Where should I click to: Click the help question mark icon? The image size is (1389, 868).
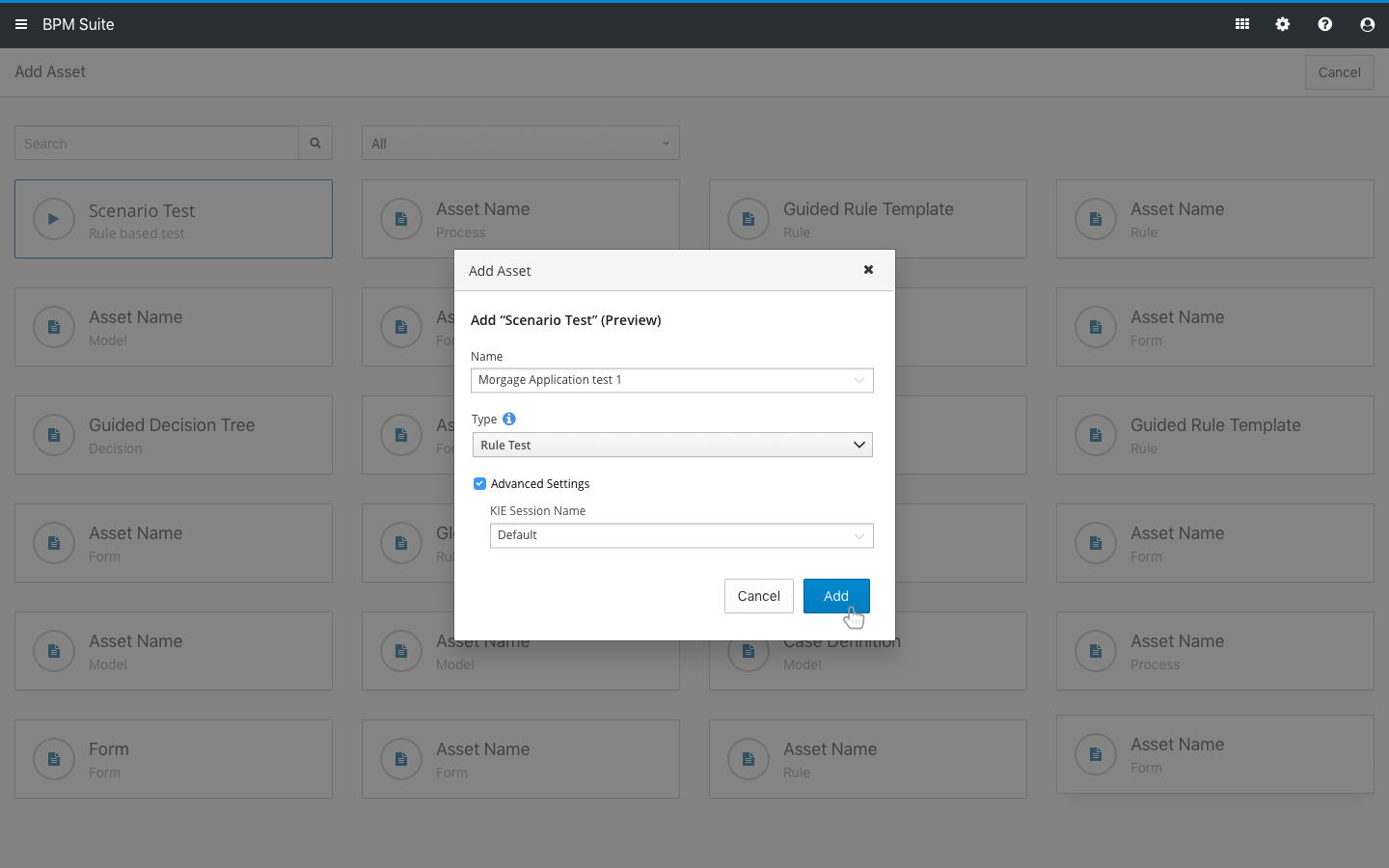[x=1325, y=24]
